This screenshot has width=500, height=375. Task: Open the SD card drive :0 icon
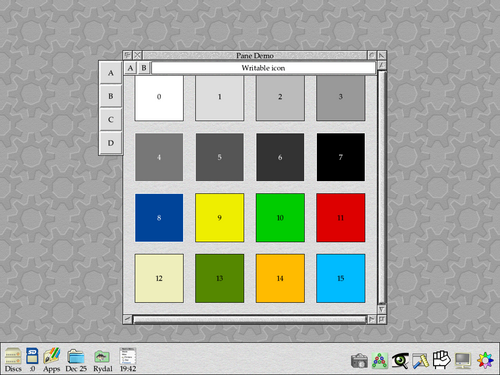click(x=32, y=359)
